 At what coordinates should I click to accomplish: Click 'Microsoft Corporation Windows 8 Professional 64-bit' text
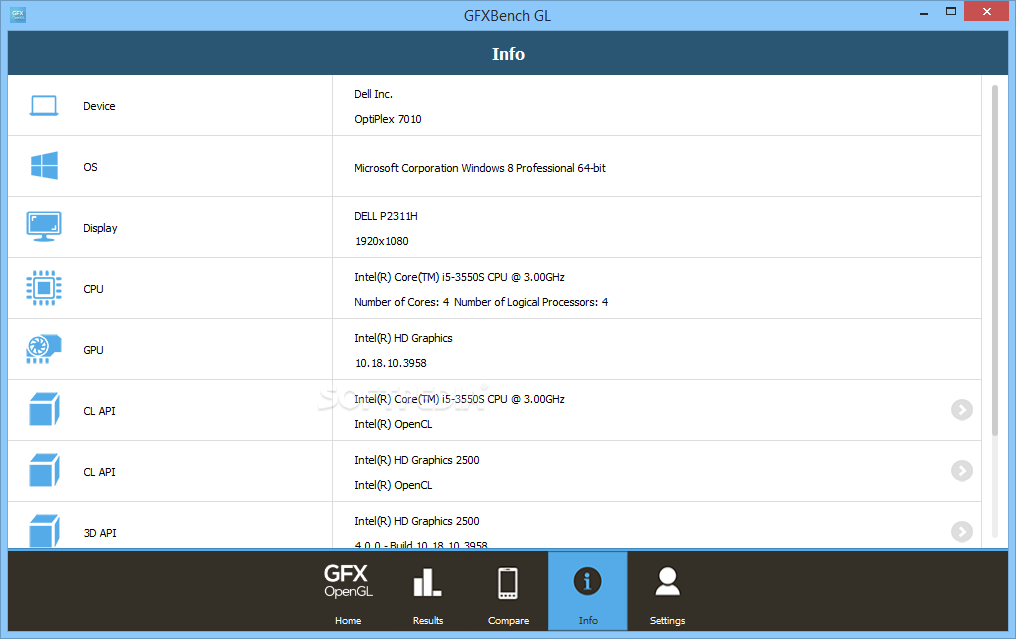point(479,168)
